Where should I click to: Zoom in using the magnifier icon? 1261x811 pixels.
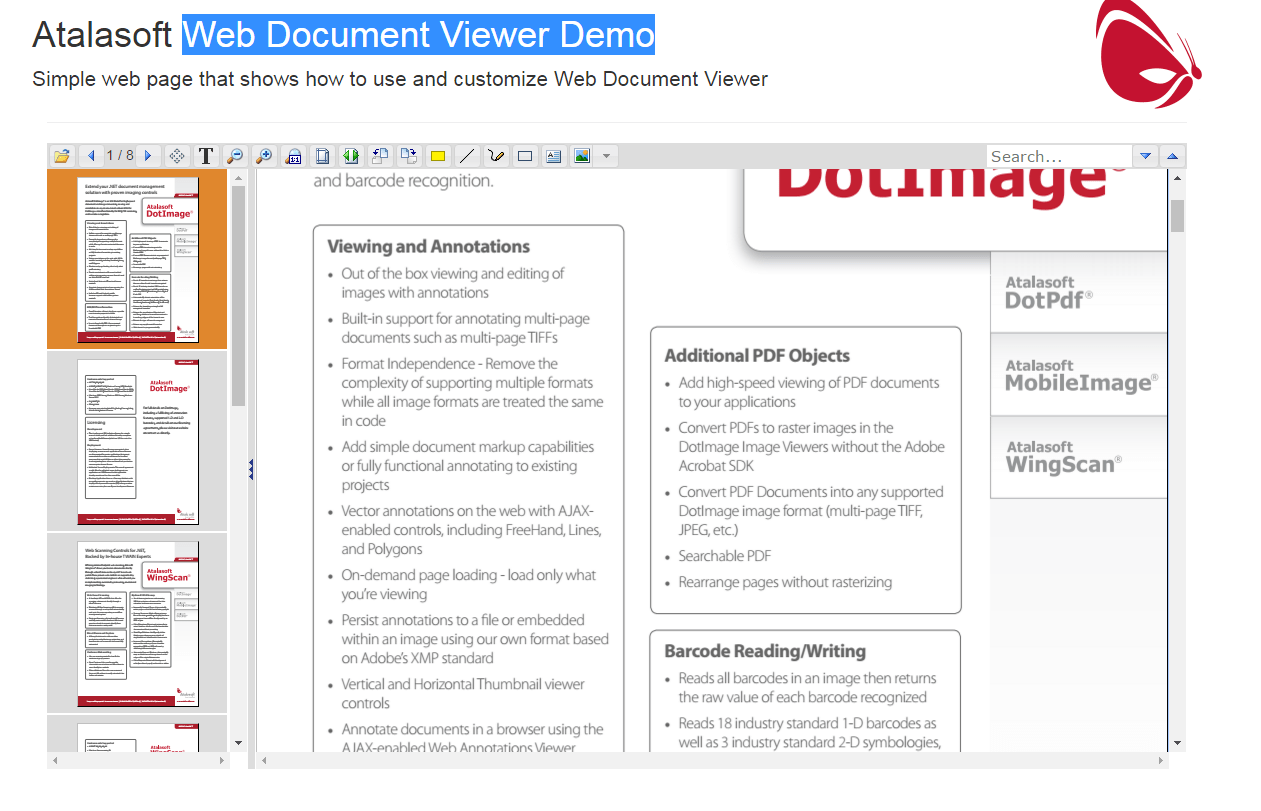pos(264,156)
